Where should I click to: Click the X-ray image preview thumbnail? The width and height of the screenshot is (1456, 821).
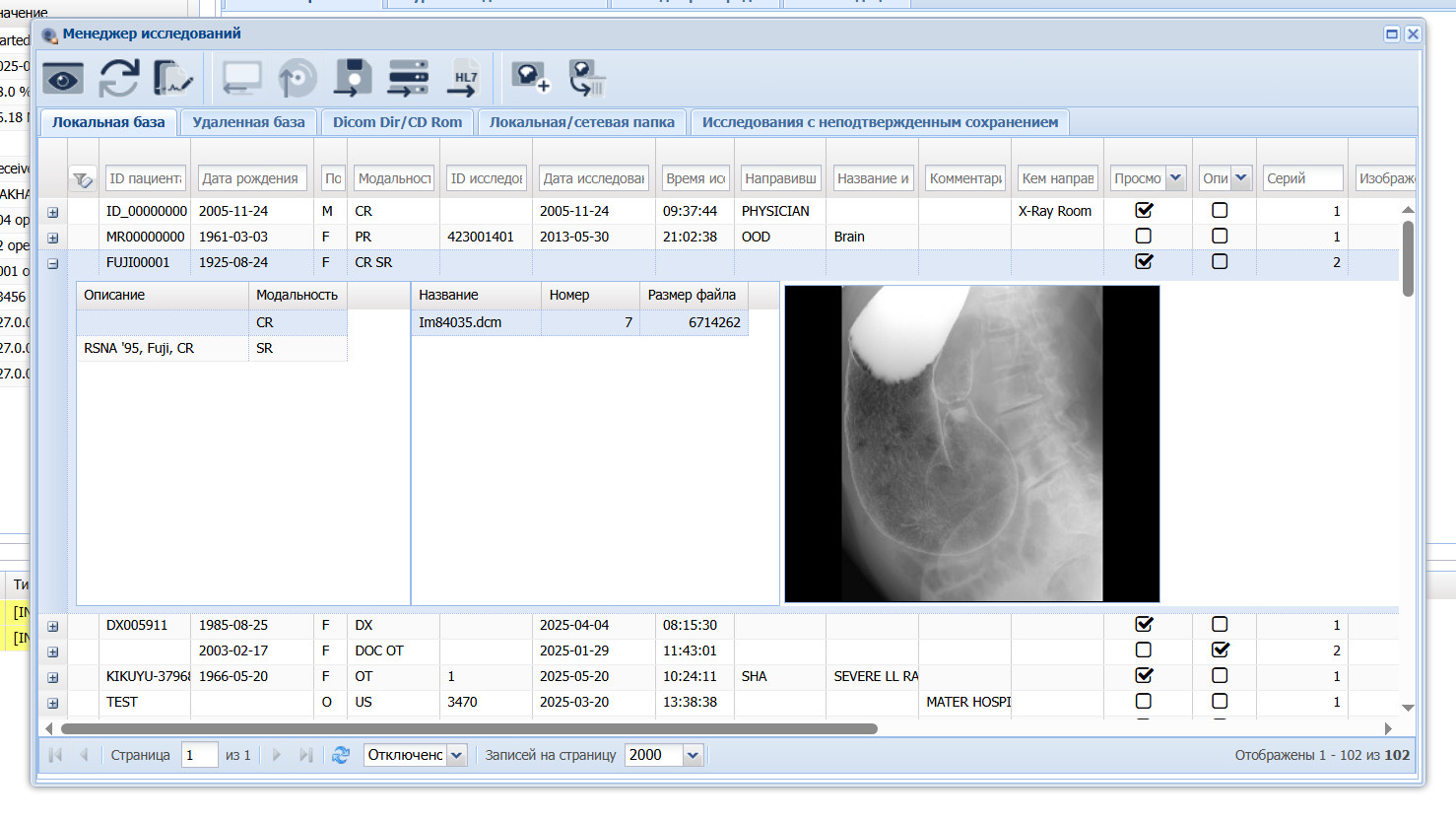coord(972,444)
